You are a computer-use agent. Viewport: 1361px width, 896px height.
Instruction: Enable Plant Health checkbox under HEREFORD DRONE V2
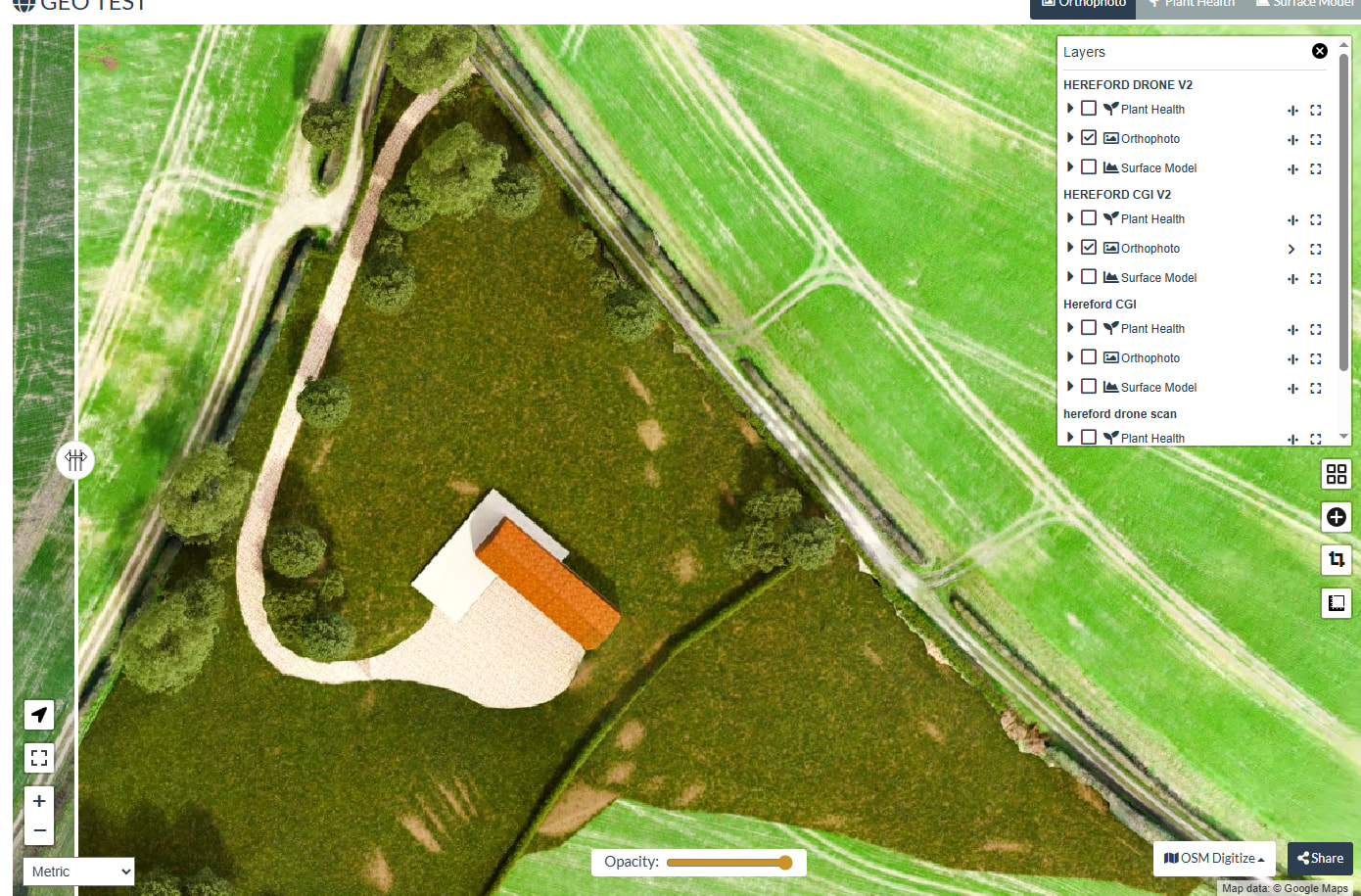(x=1089, y=109)
